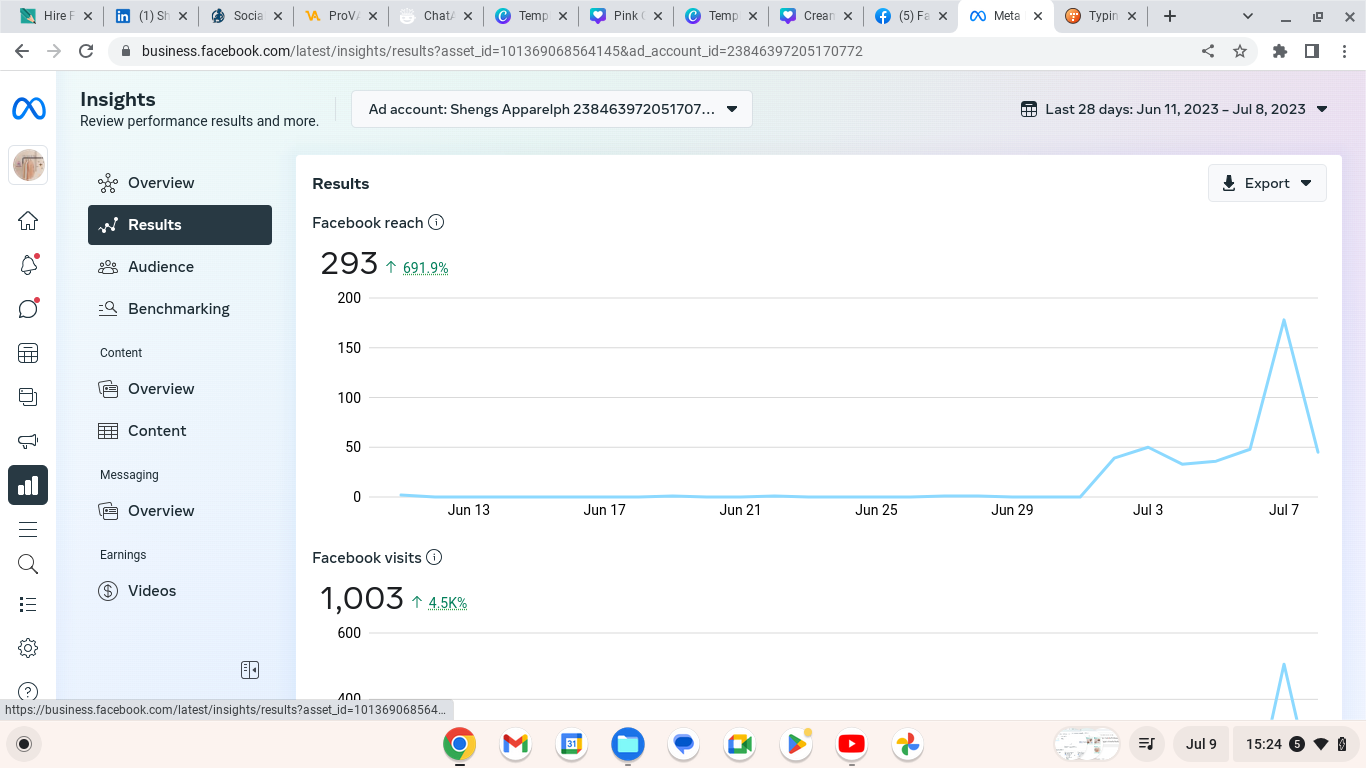Viewport: 1366px width, 768px height.
Task: Open the Files app on the shelf
Action: [628, 744]
